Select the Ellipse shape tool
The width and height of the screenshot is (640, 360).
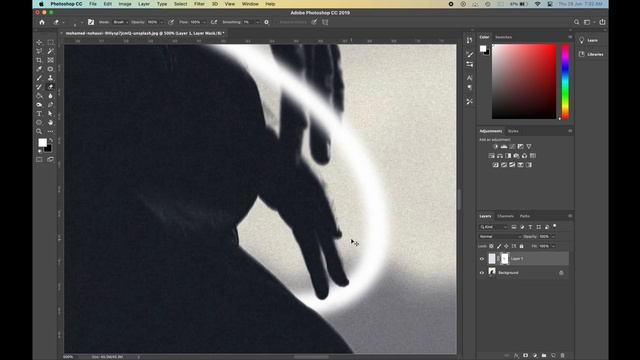pos(39,122)
